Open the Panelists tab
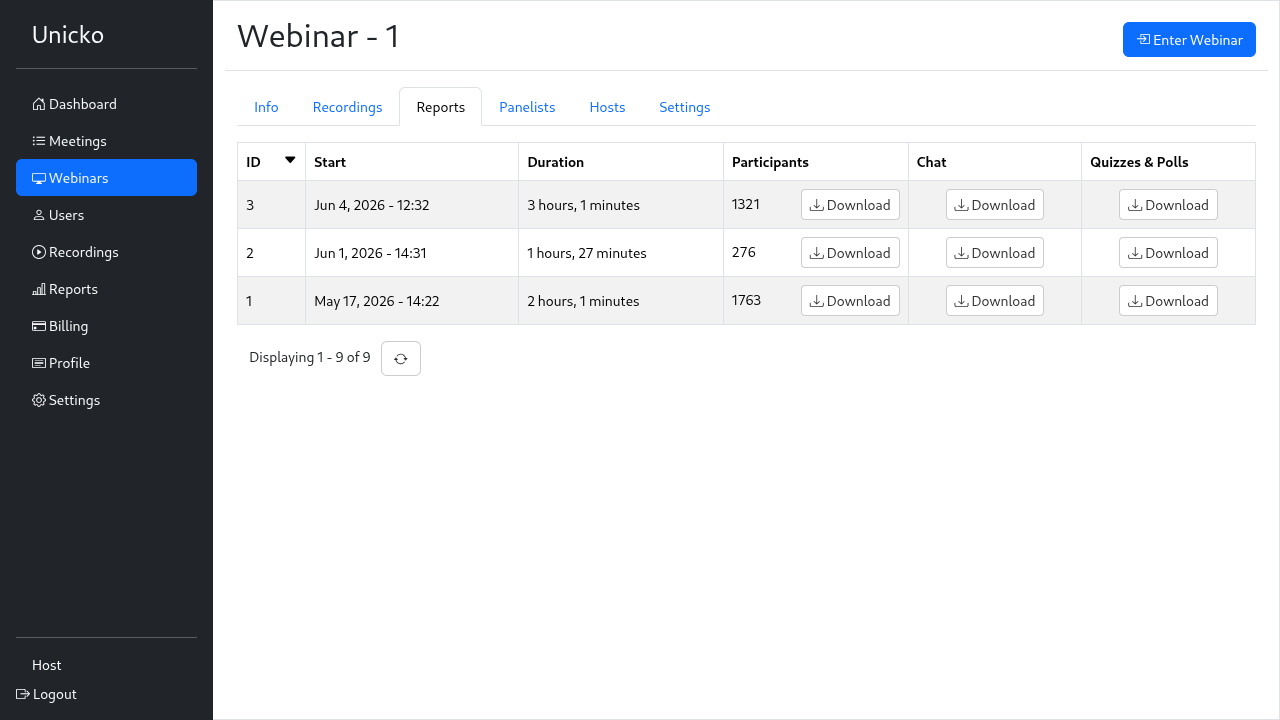The width and height of the screenshot is (1280, 720). click(x=527, y=107)
